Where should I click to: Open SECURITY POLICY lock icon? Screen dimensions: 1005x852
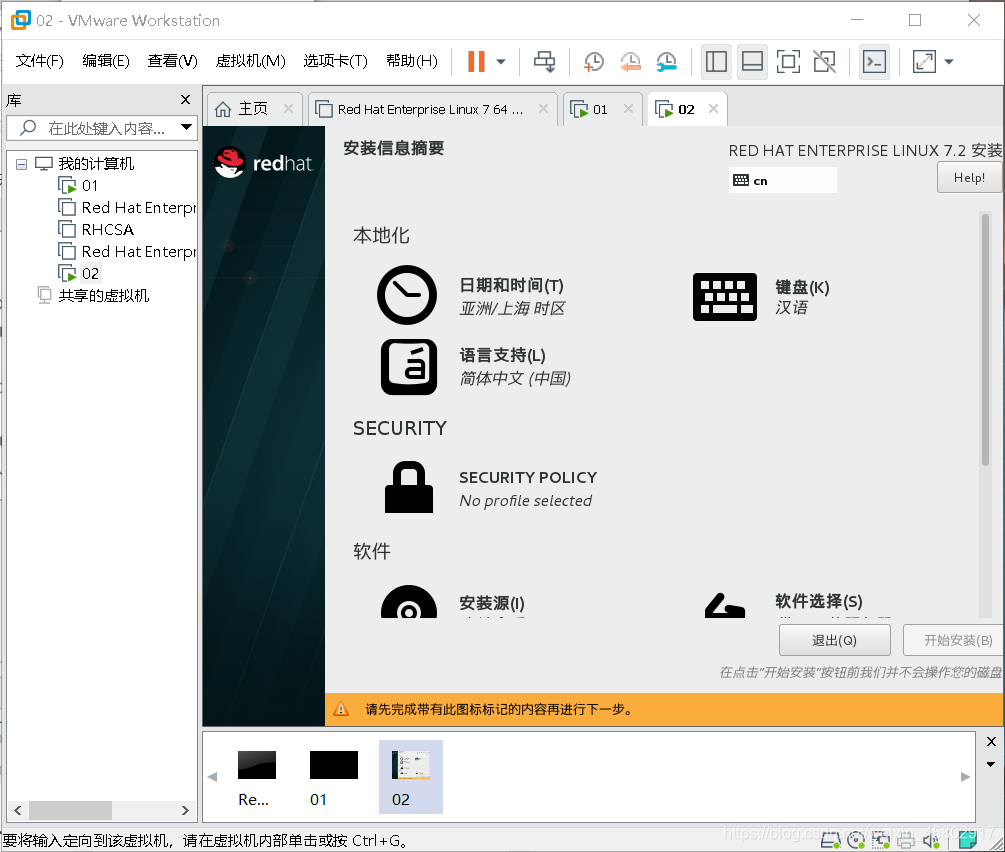tap(409, 487)
